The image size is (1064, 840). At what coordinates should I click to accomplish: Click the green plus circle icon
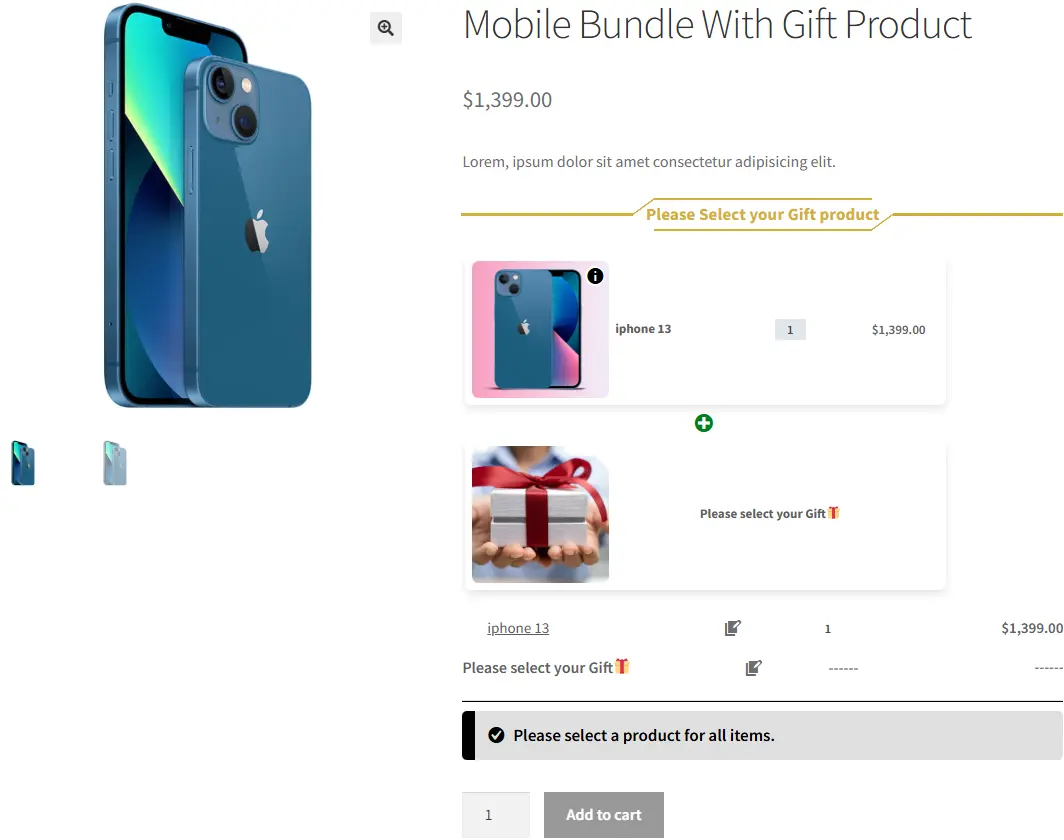click(x=704, y=423)
